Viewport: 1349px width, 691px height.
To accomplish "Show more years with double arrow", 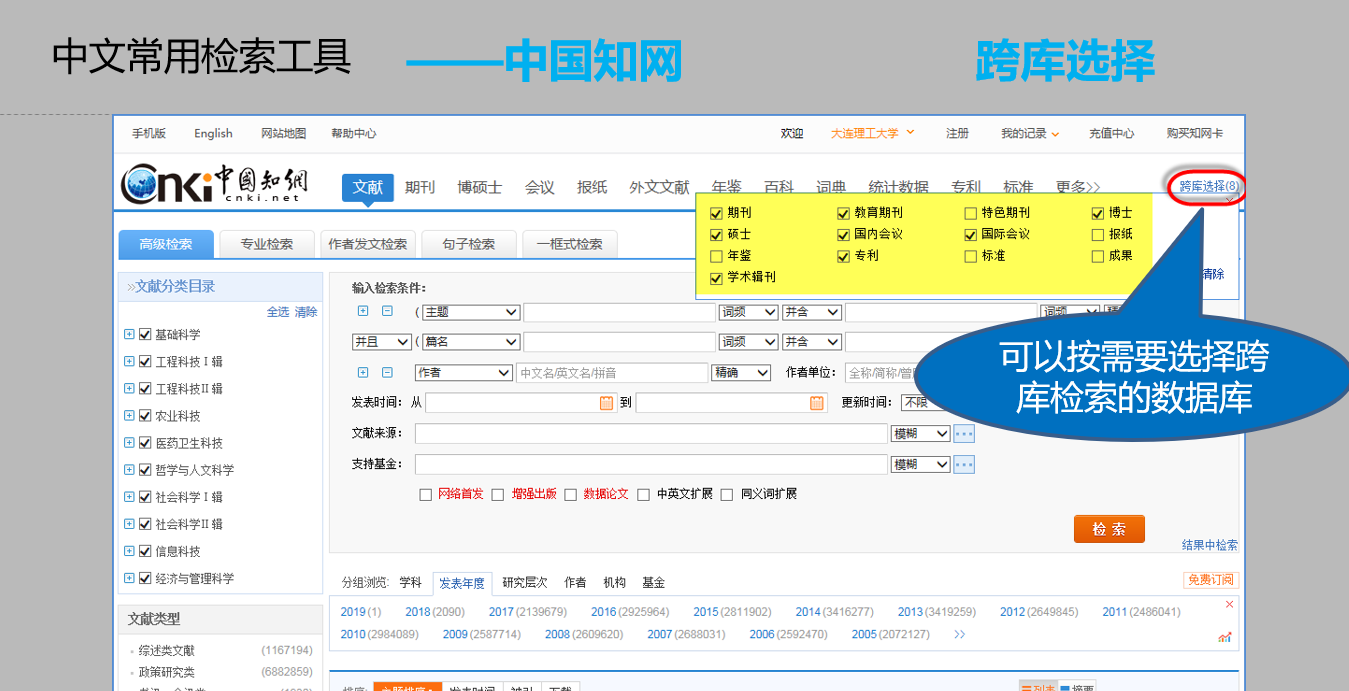I will point(960,634).
